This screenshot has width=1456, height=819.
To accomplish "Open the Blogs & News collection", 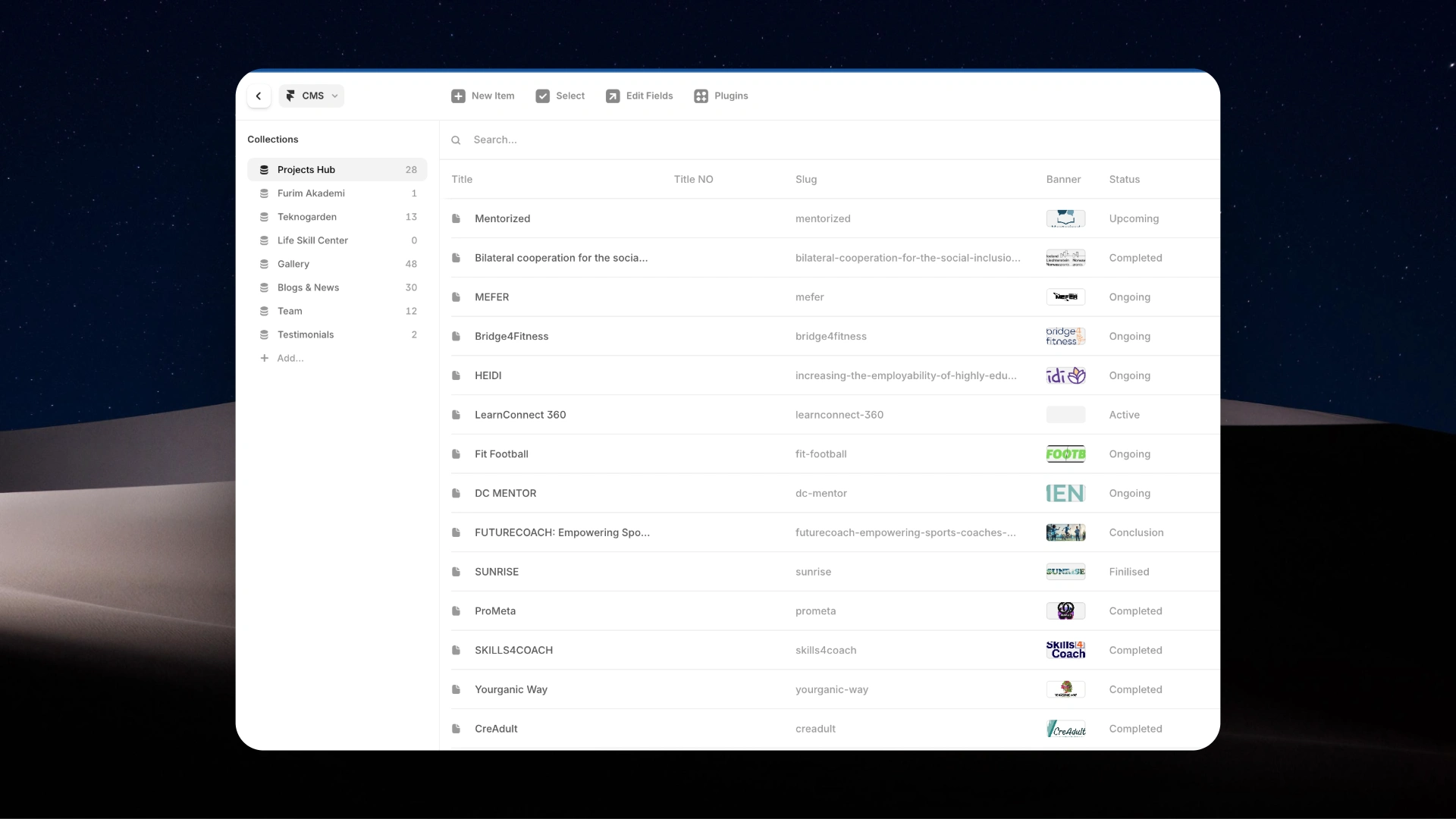I will pyautogui.click(x=308, y=287).
